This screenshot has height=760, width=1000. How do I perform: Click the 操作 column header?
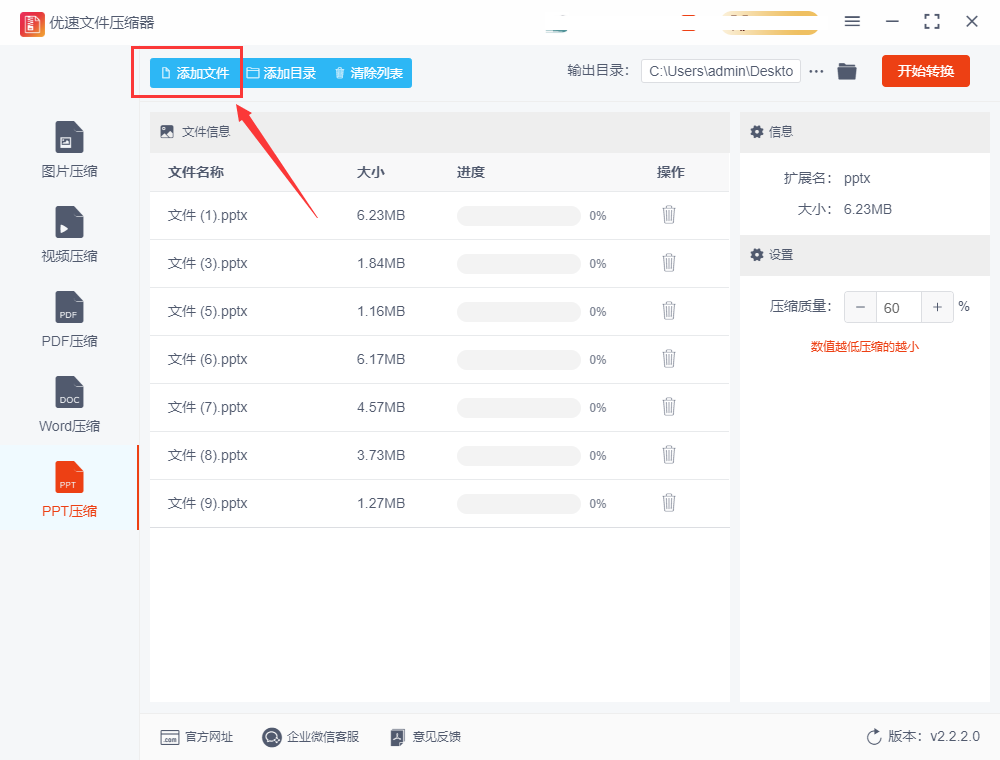pyautogui.click(x=670, y=172)
